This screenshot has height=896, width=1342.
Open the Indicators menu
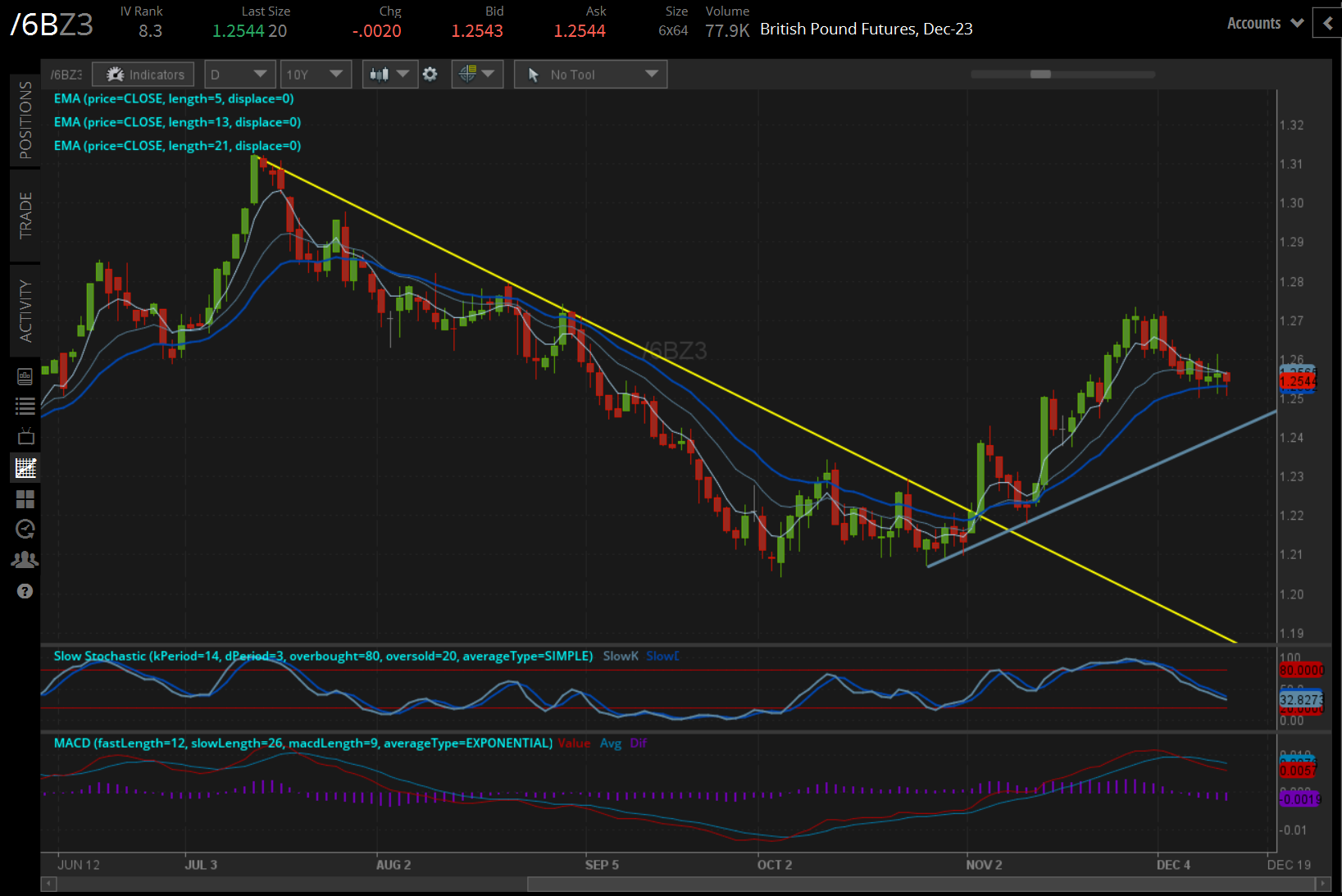(143, 75)
